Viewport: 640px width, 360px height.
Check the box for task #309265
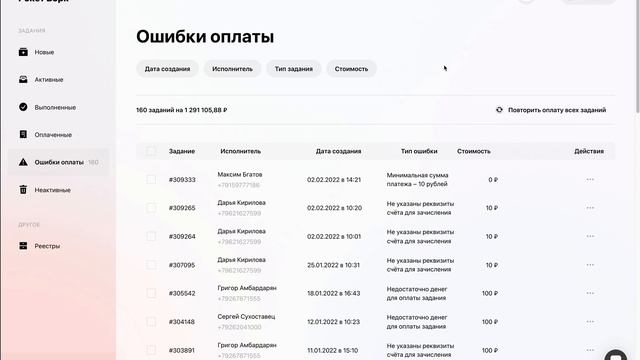[151, 208]
